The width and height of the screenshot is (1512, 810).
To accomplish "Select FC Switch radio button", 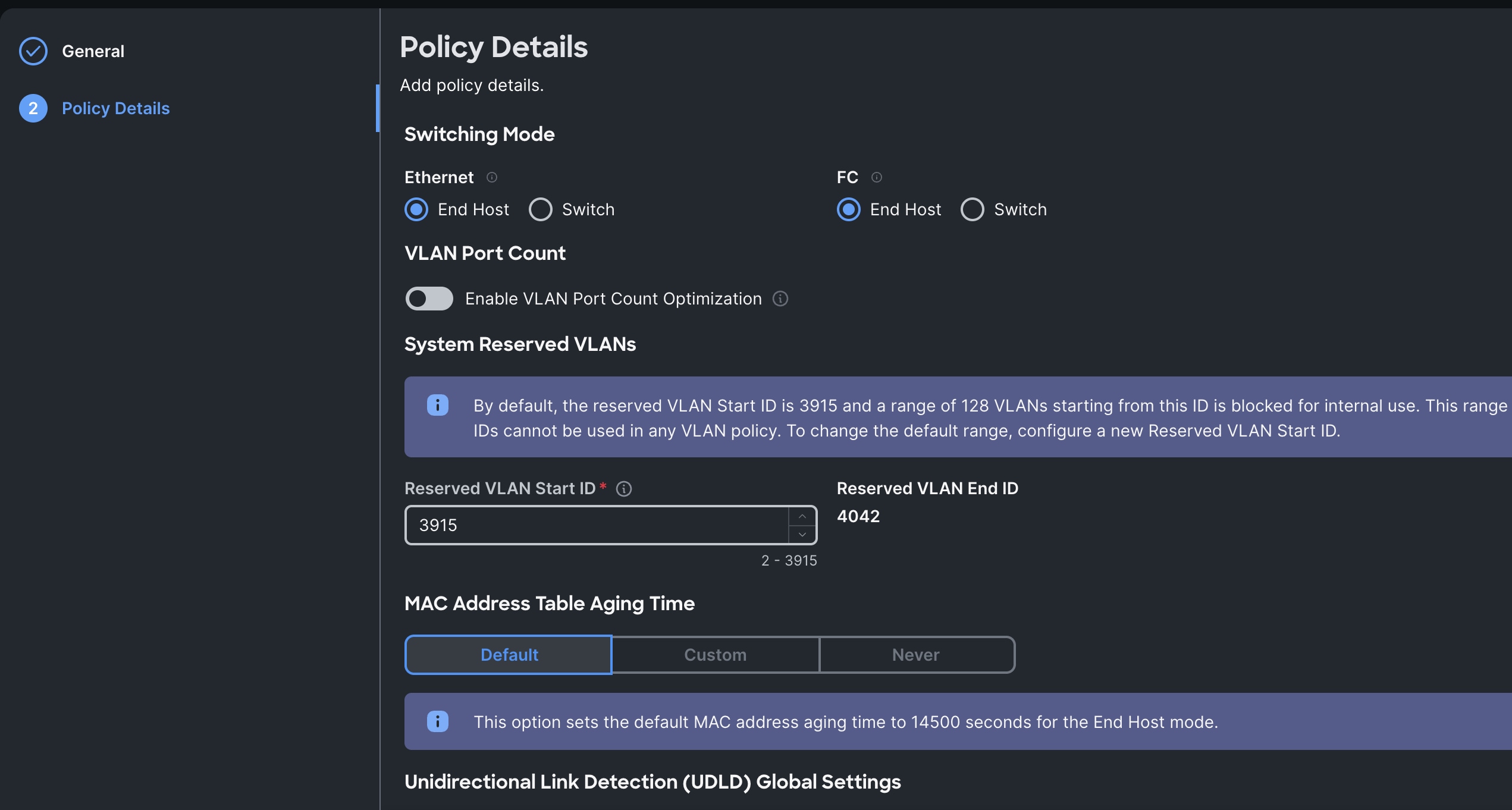I will (973, 209).
